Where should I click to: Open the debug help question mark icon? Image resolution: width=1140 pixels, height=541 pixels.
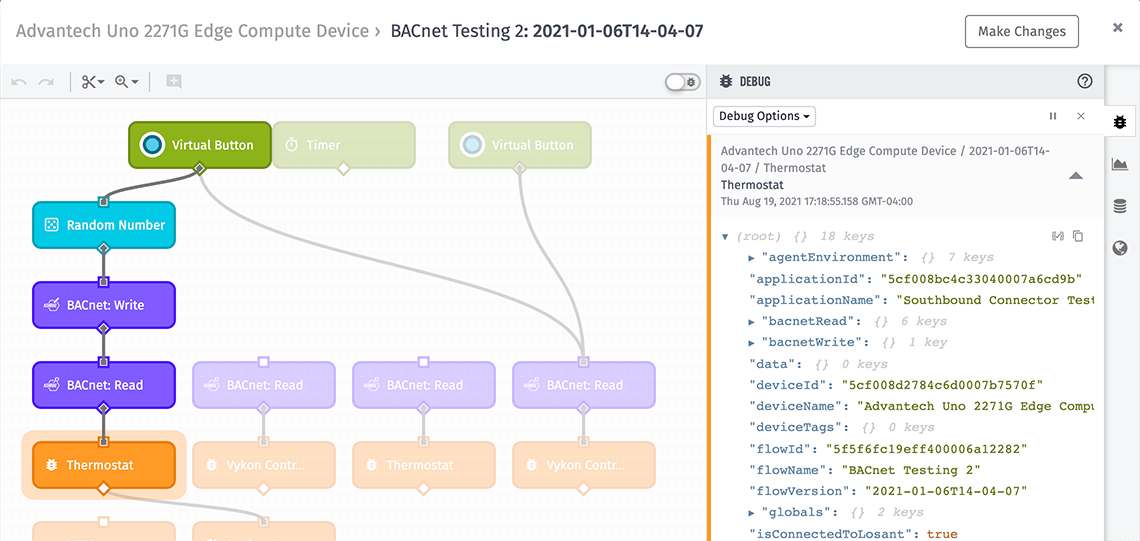coord(1085,81)
